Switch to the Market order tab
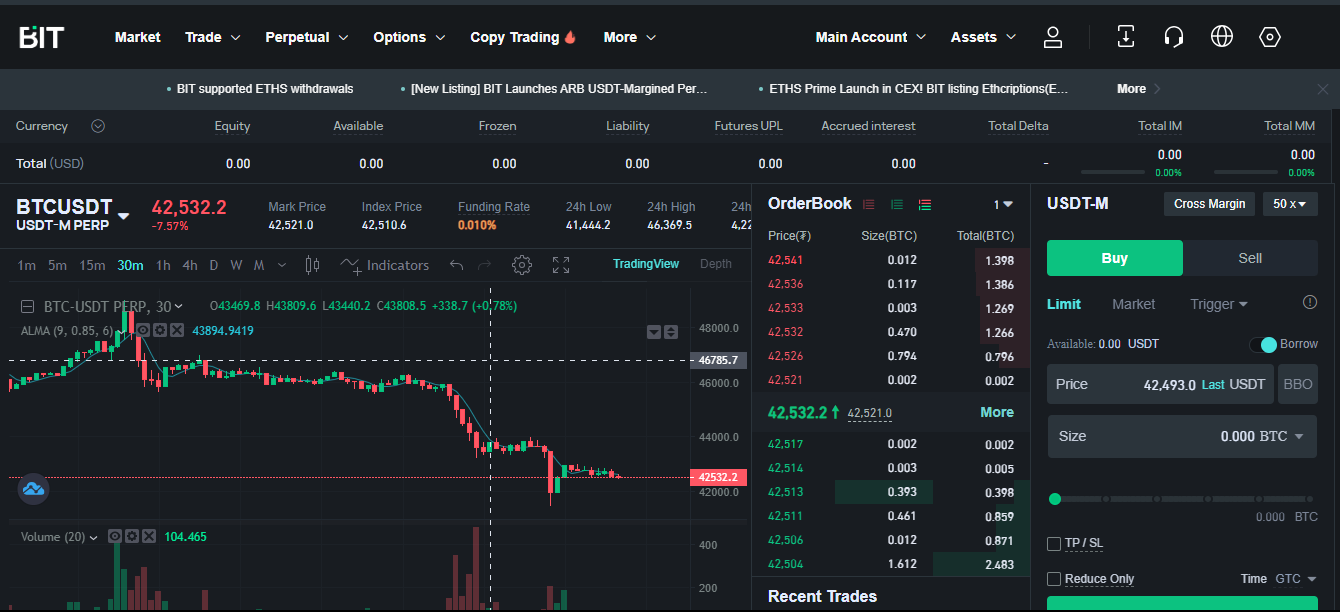The width and height of the screenshot is (1340, 612). [1134, 304]
